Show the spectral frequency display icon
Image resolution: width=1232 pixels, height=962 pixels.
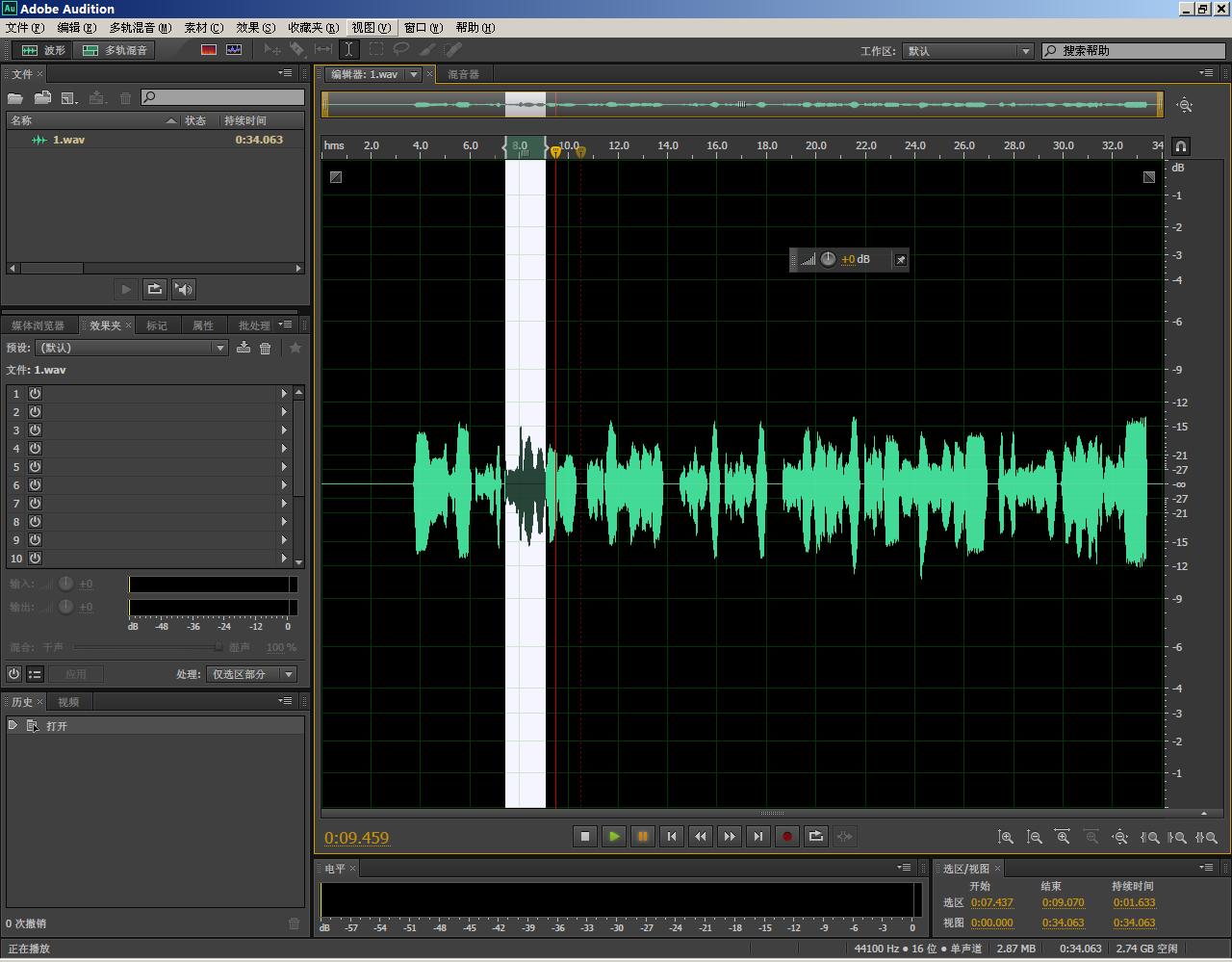(209, 50)
